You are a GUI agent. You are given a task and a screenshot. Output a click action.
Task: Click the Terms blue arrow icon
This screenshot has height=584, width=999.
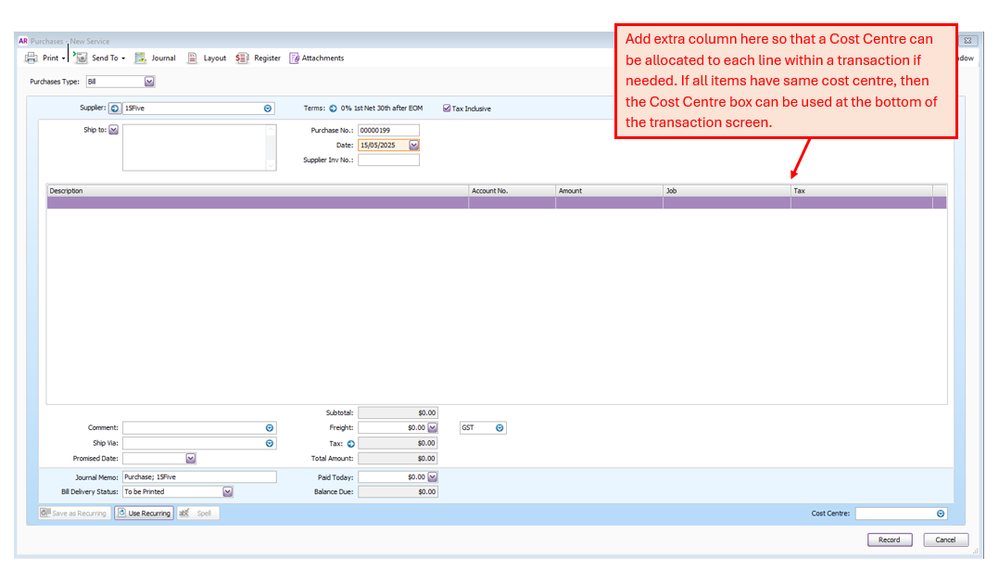(x=333, y=108)
